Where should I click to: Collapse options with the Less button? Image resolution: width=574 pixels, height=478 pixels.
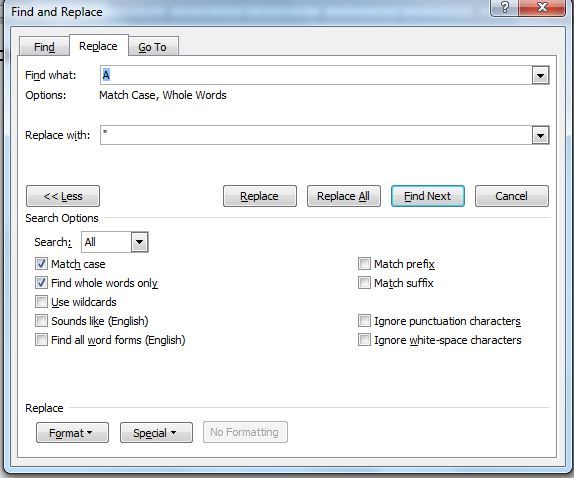click(63, 196)
